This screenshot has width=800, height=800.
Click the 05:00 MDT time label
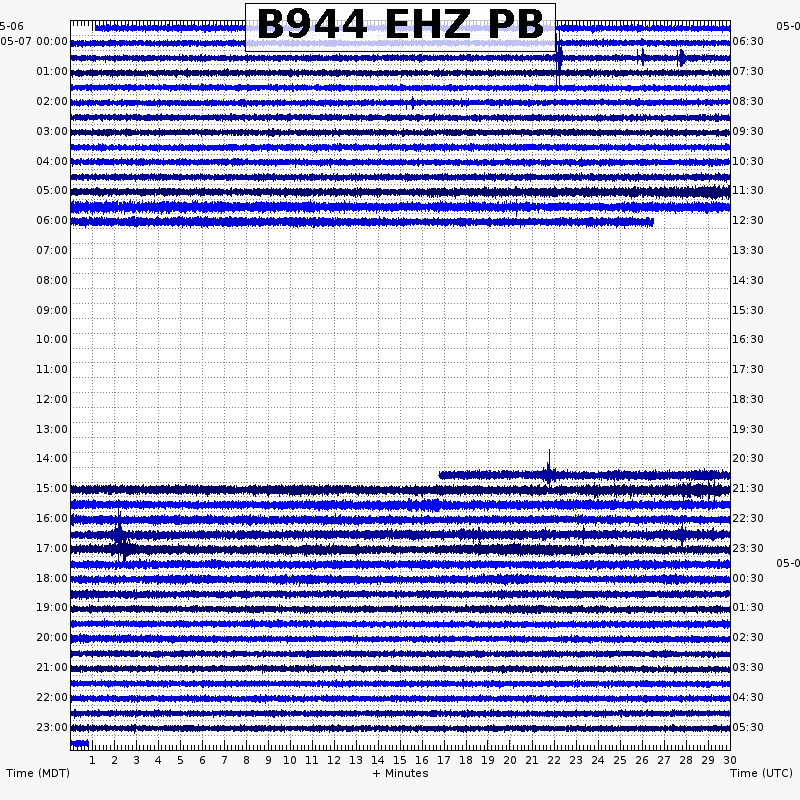pyautogui.click(x=52, y=190)
